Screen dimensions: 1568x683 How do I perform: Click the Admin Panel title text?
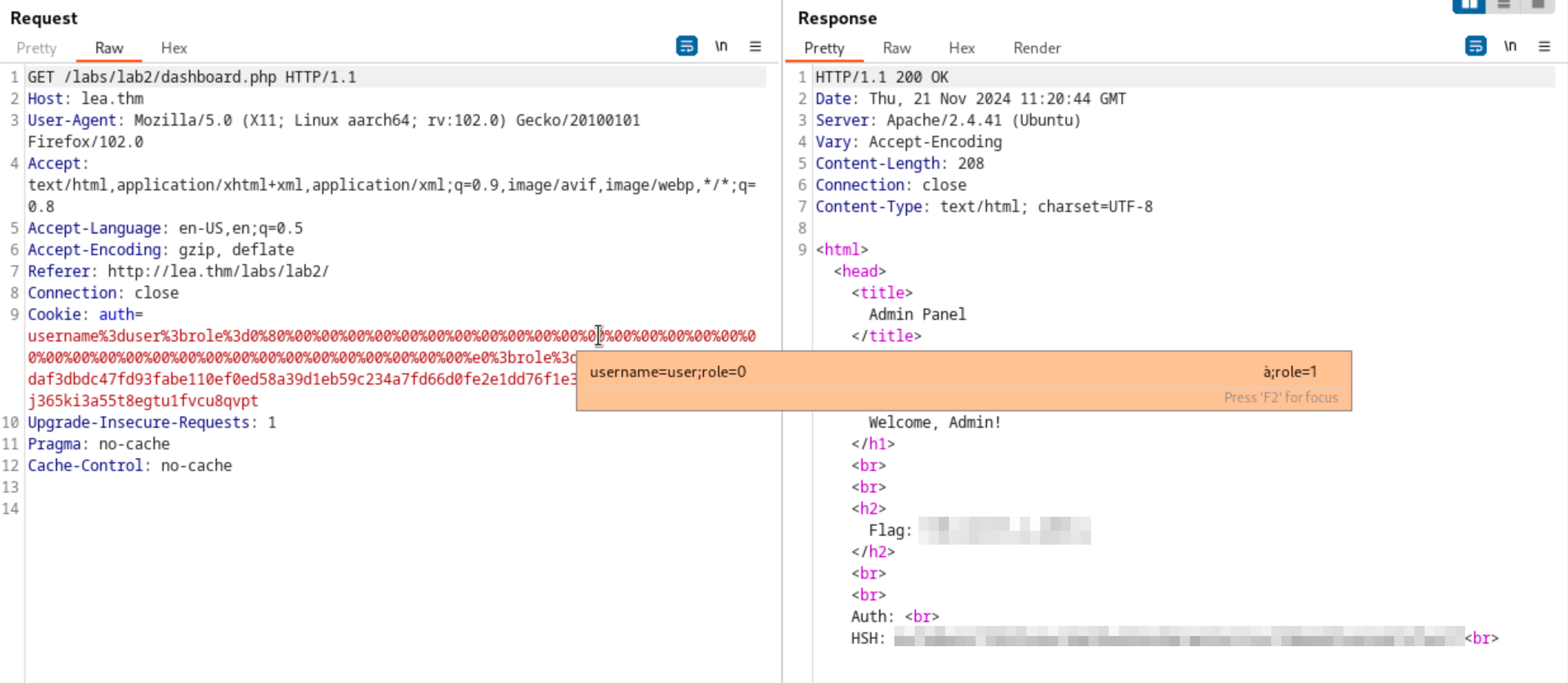(x=917, y=315)
